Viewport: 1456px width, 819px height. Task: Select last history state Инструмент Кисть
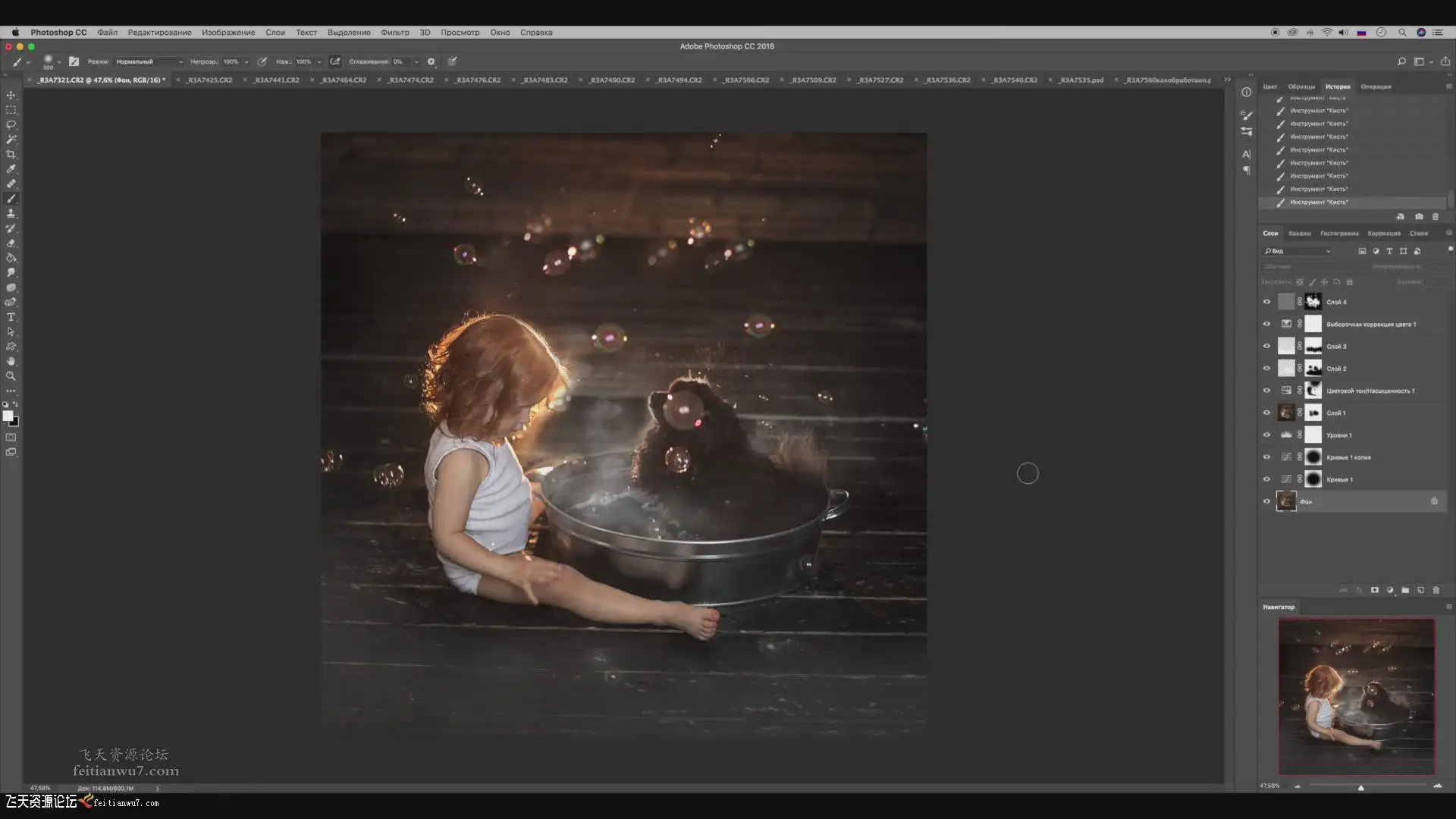coord(1352,202)
